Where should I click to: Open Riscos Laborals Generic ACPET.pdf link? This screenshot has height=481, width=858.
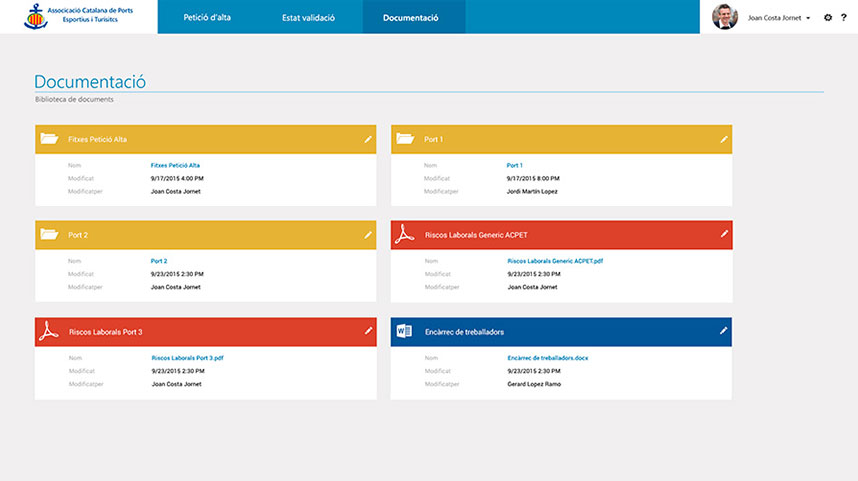555,261
